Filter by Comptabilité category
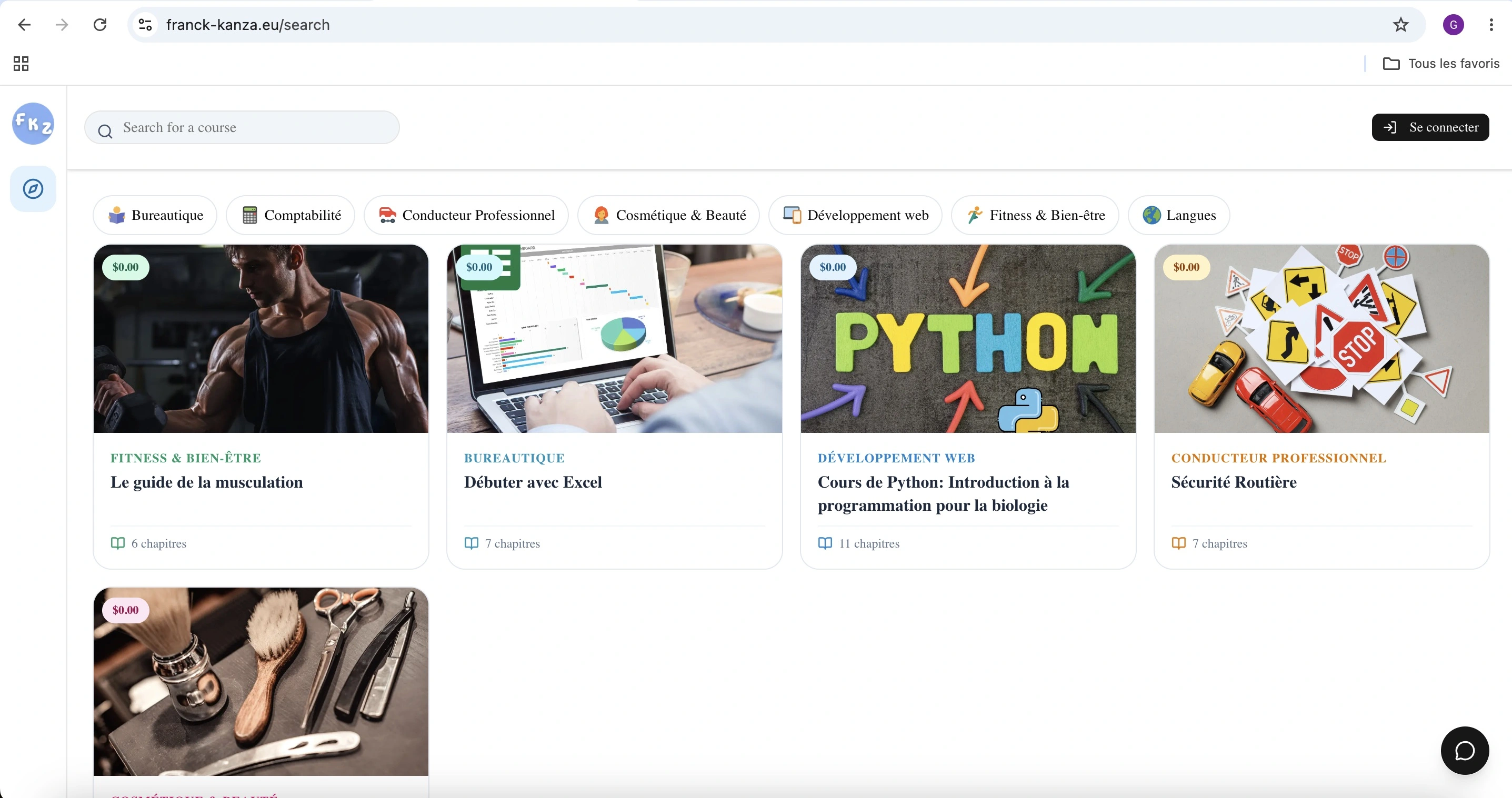 291,215
